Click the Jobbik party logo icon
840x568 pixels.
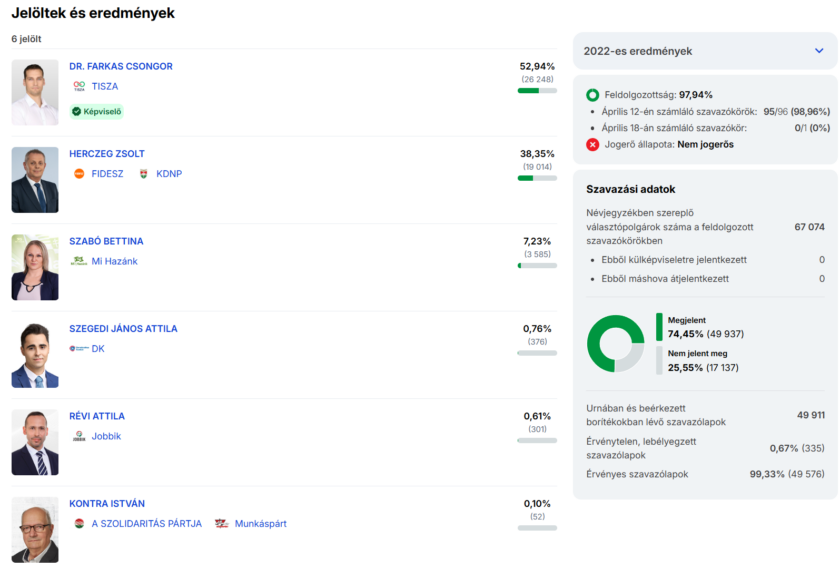pos(79,436)
